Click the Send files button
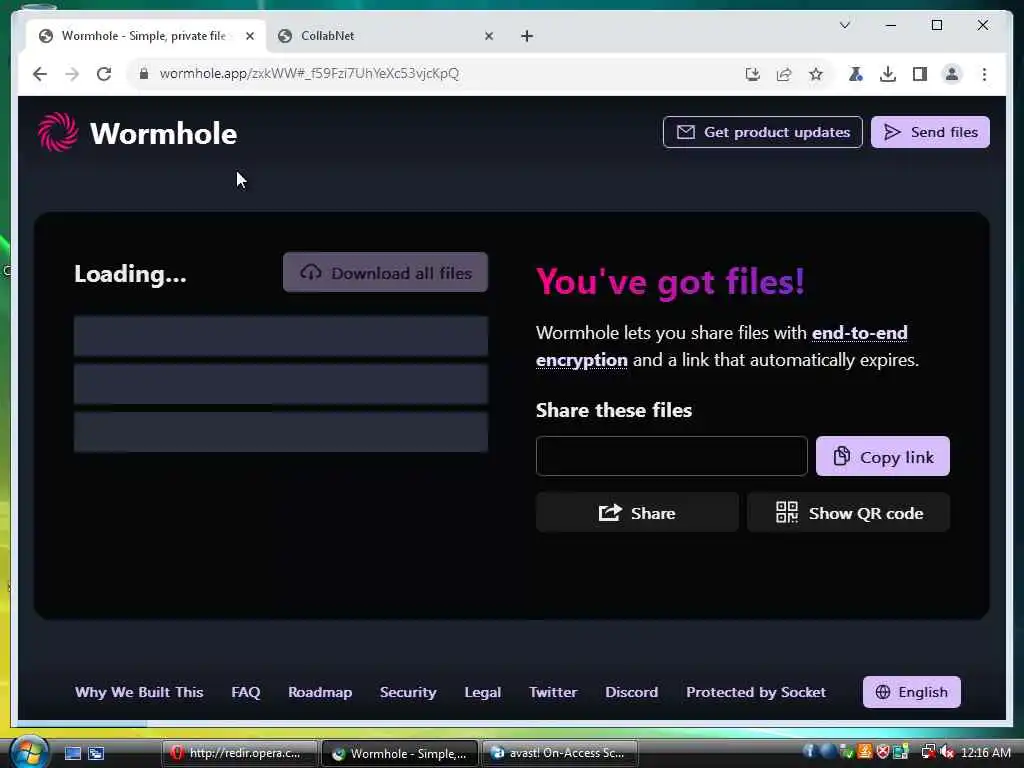 coord(930,132)
